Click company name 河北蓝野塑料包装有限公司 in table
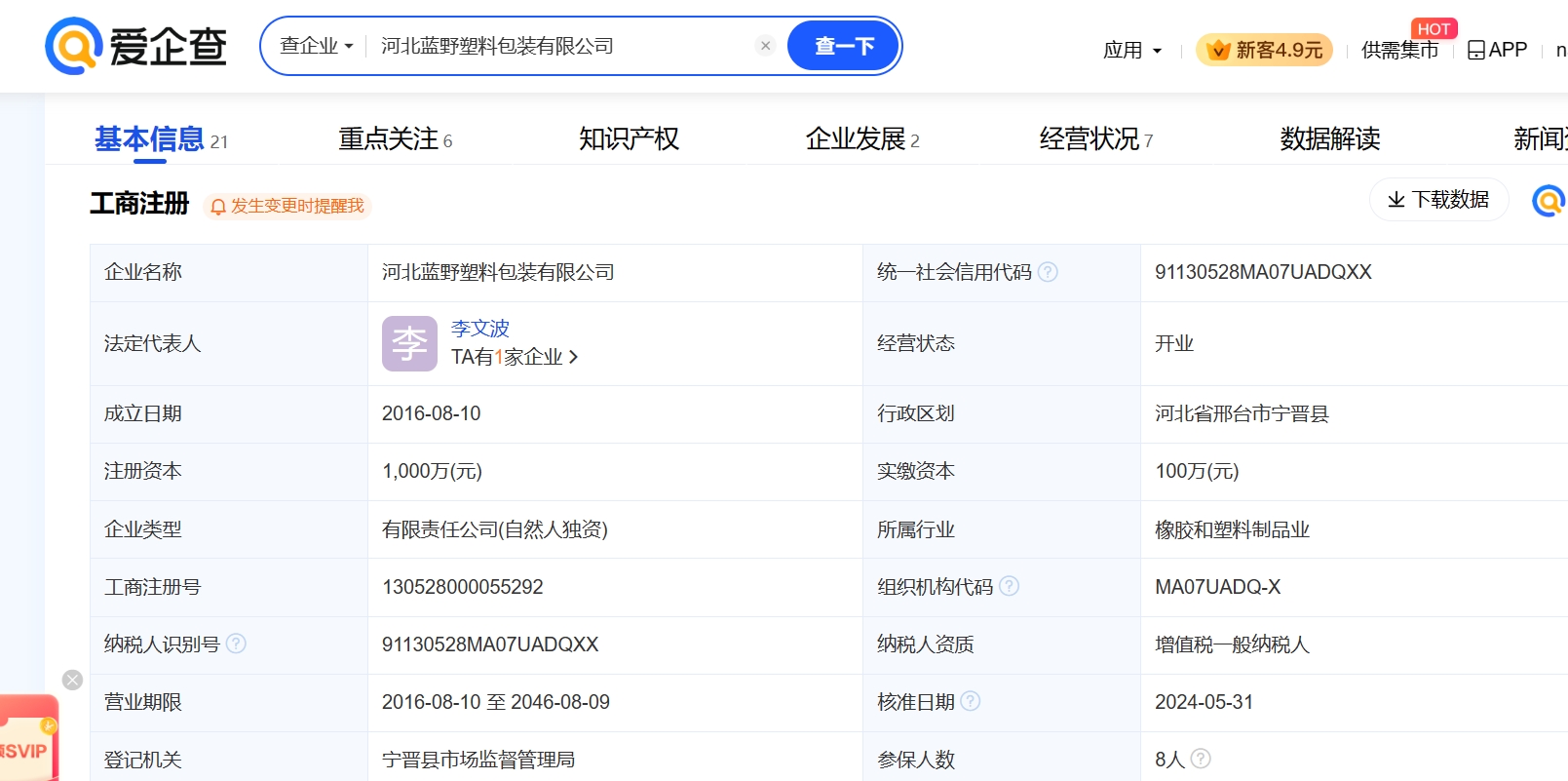Screen dimensions: 1568x781 [498, 272]
